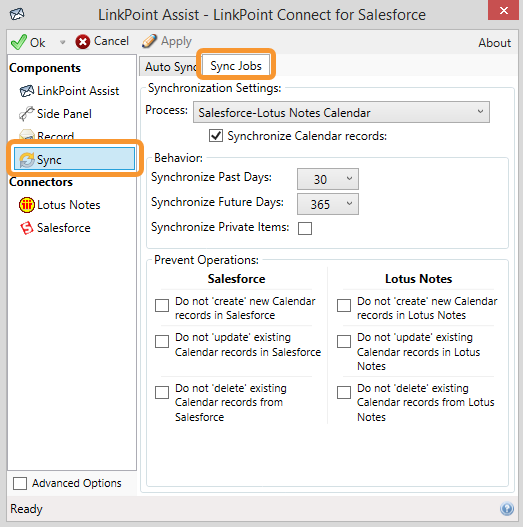Expand the Ok button dropdown arrow

(x=62, y=42)
